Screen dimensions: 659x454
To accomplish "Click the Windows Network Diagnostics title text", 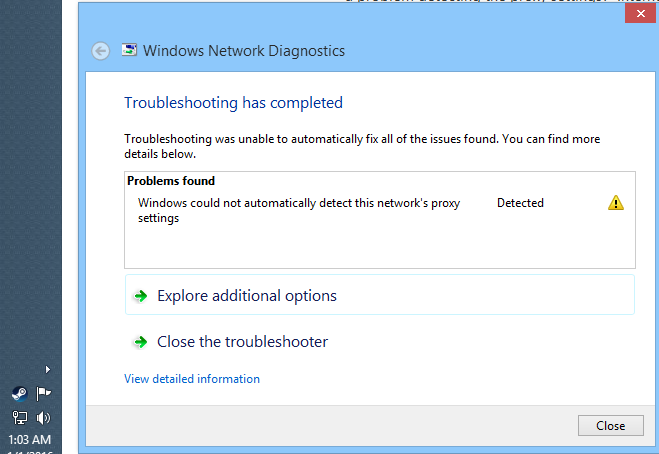I will (244, 51).
